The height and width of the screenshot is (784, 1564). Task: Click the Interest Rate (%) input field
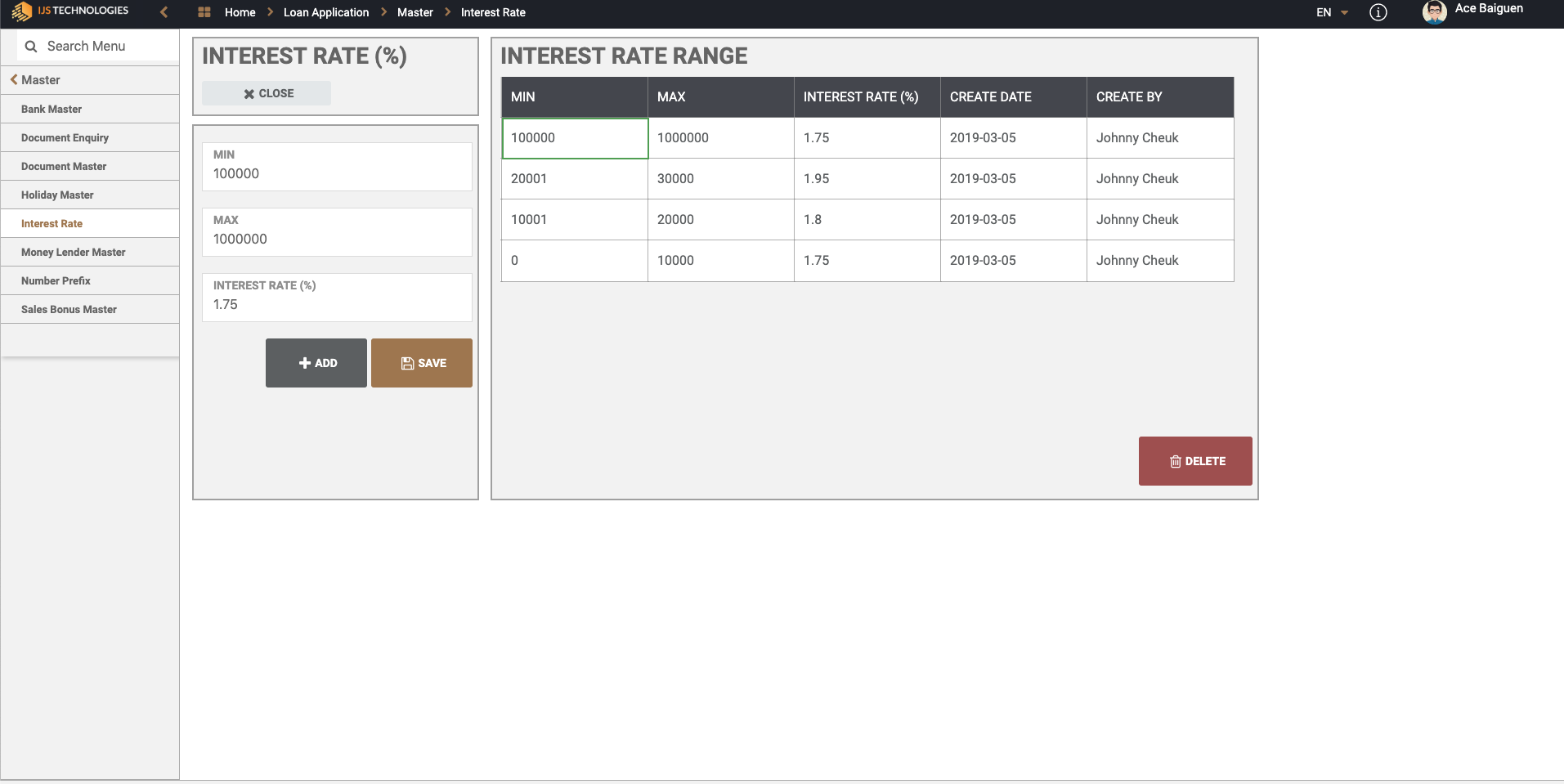click(337, 304)
